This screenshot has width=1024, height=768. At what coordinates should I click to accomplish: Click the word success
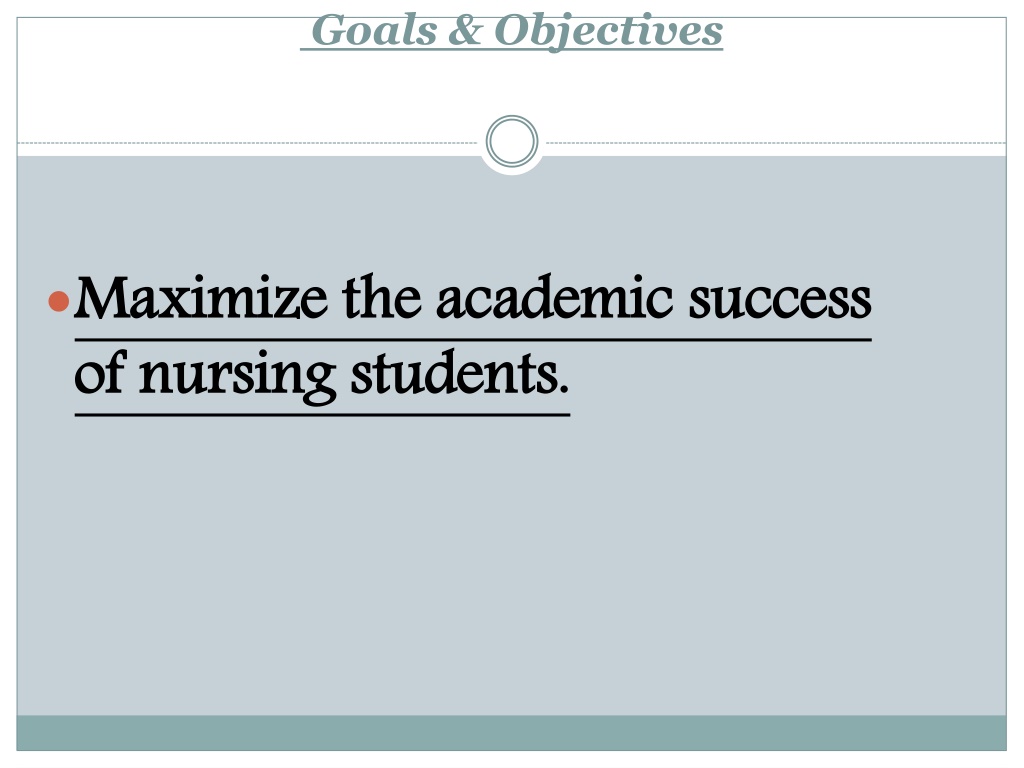(x=780, y=302)
